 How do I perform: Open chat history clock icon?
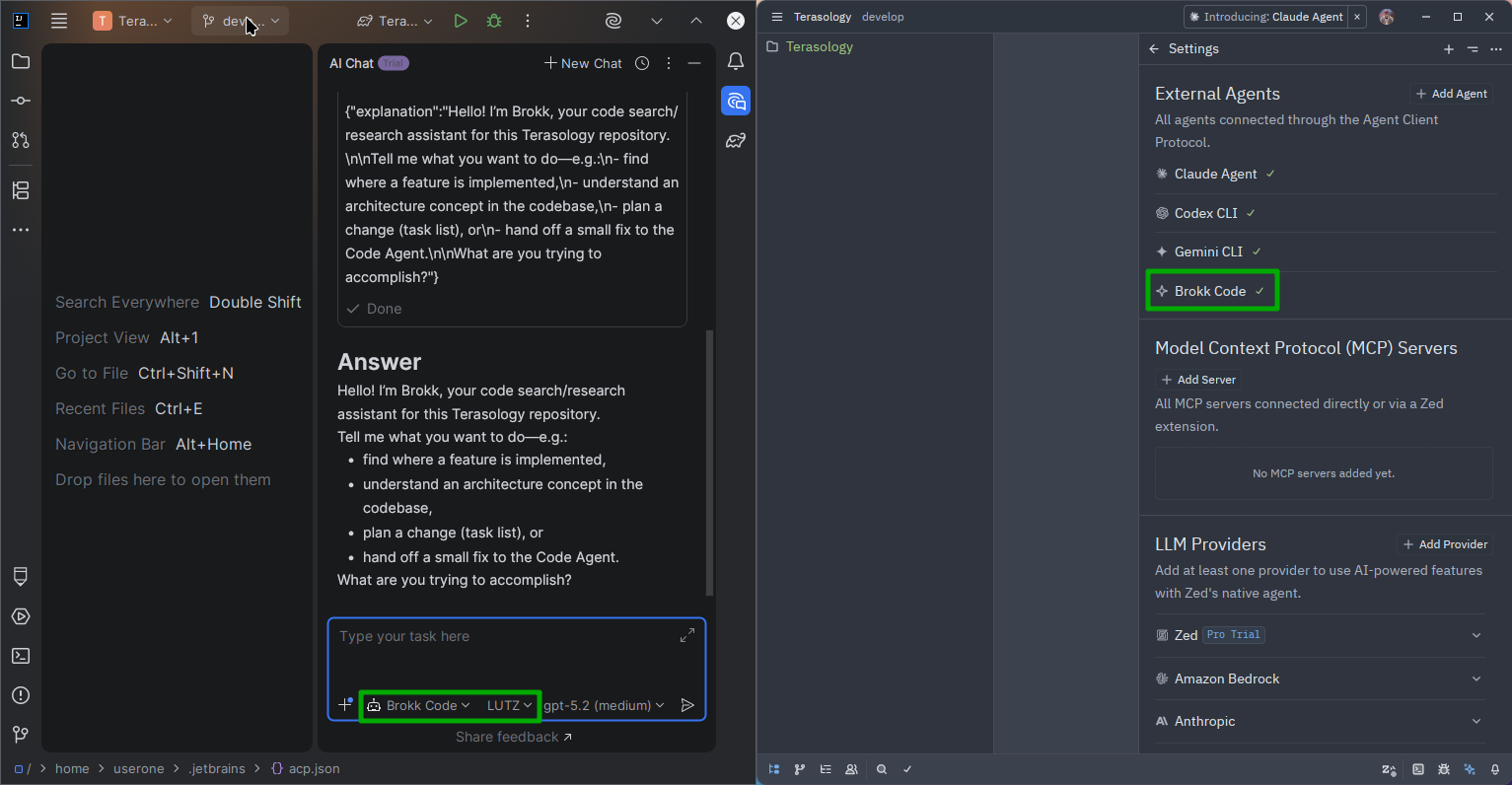642,63
